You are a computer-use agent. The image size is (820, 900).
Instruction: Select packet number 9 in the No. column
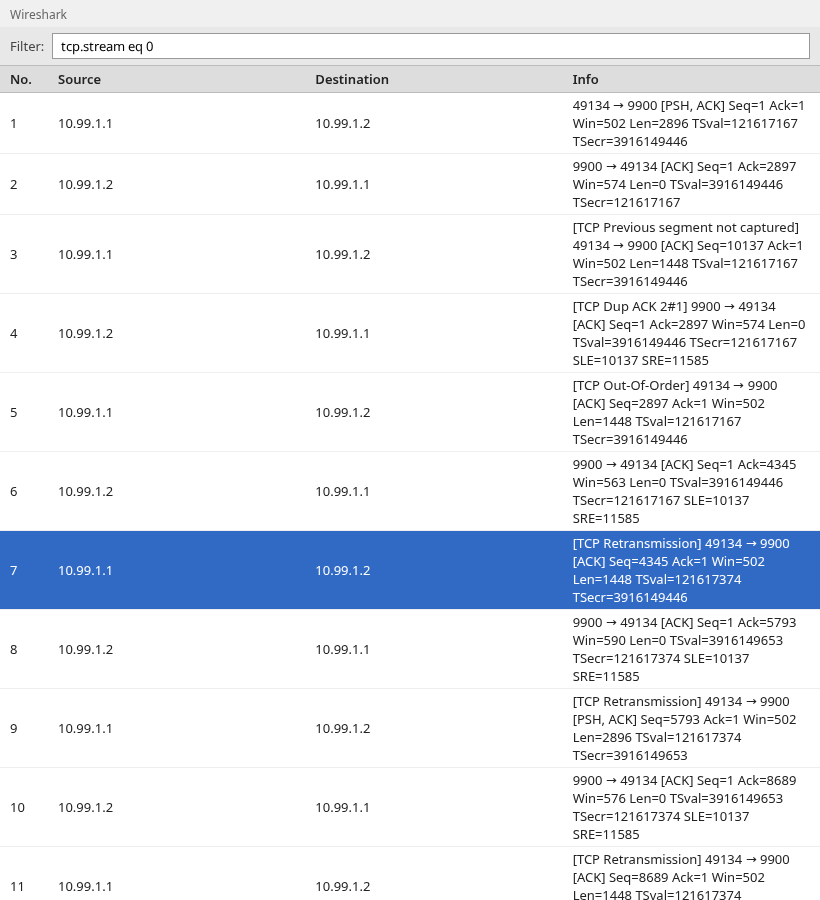pyautogui.click(x=14, y=728)
